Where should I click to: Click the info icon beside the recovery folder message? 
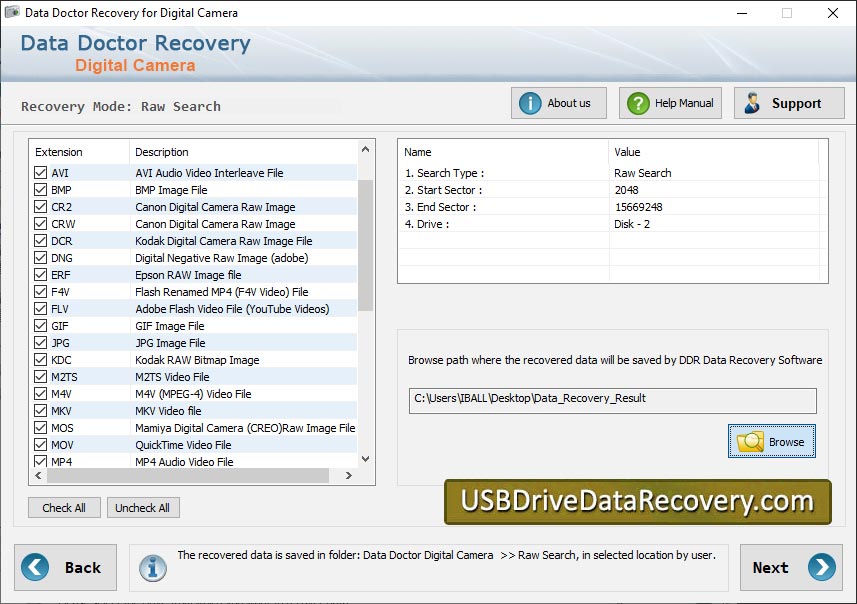pos(152,566)
